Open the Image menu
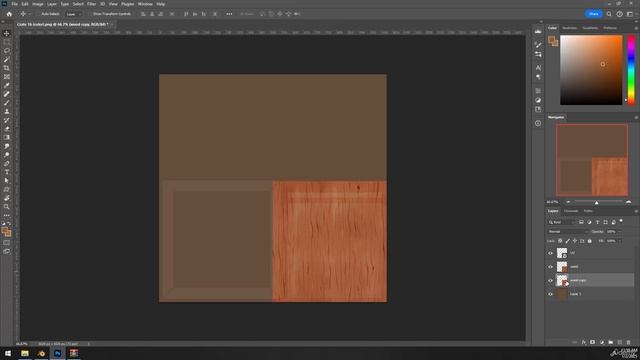Viewport: 640px width, 360px height. click(38, 4)
